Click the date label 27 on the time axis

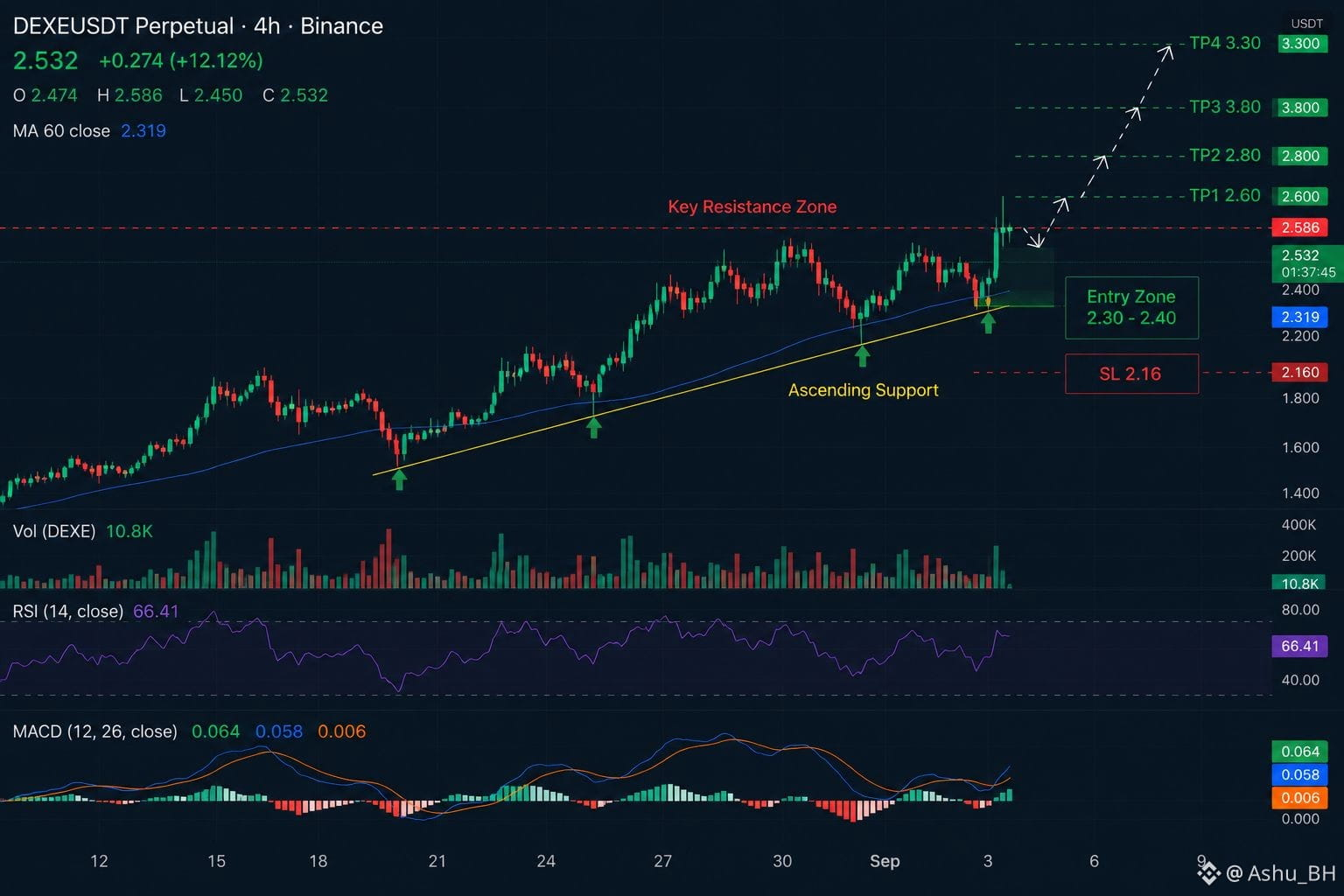(663, 861)
